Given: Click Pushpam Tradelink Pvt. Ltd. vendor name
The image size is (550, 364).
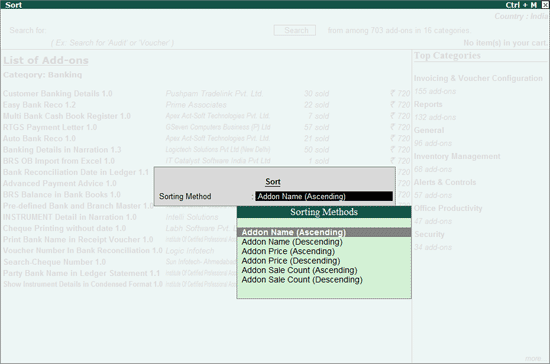Looking at the screenshot, I should click(214, 94).
